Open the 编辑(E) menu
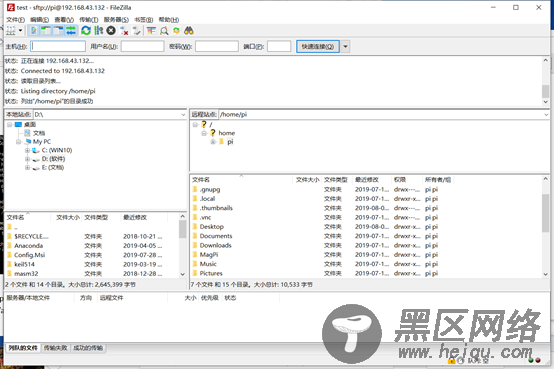This screenshot has width=554, height=369. [x=40, y=20]
